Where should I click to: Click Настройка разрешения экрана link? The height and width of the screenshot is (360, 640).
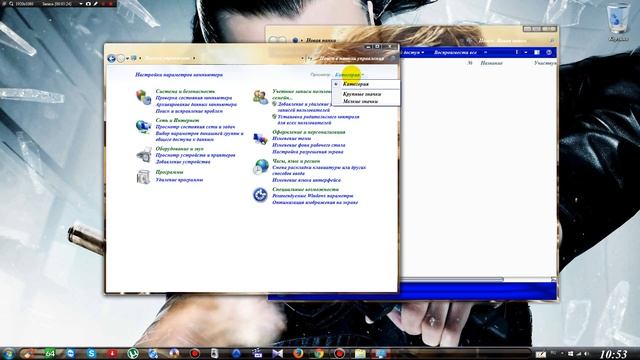click(308, 152)
